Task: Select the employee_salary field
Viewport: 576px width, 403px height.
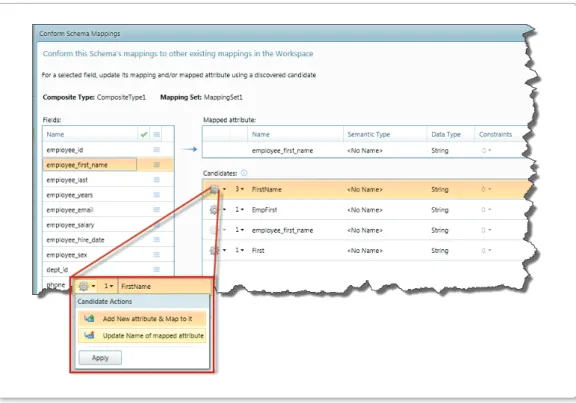Action: (70, 225)
